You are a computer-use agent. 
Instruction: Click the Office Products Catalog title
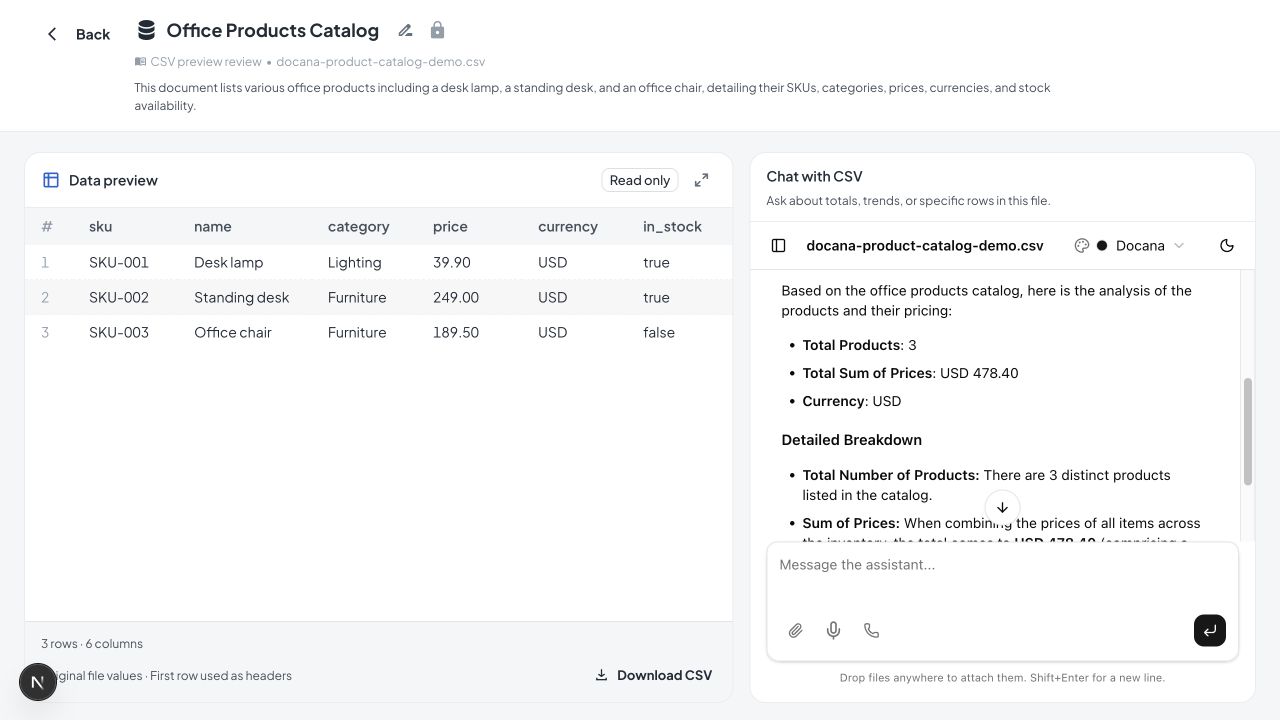[x=272, y=30]
